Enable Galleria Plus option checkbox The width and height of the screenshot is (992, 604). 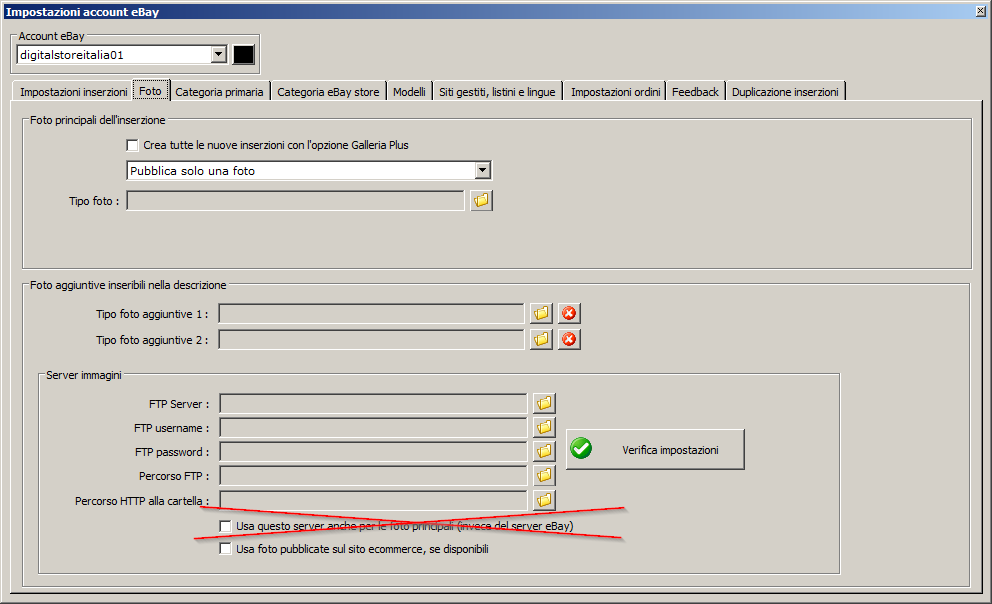(132, 145)
